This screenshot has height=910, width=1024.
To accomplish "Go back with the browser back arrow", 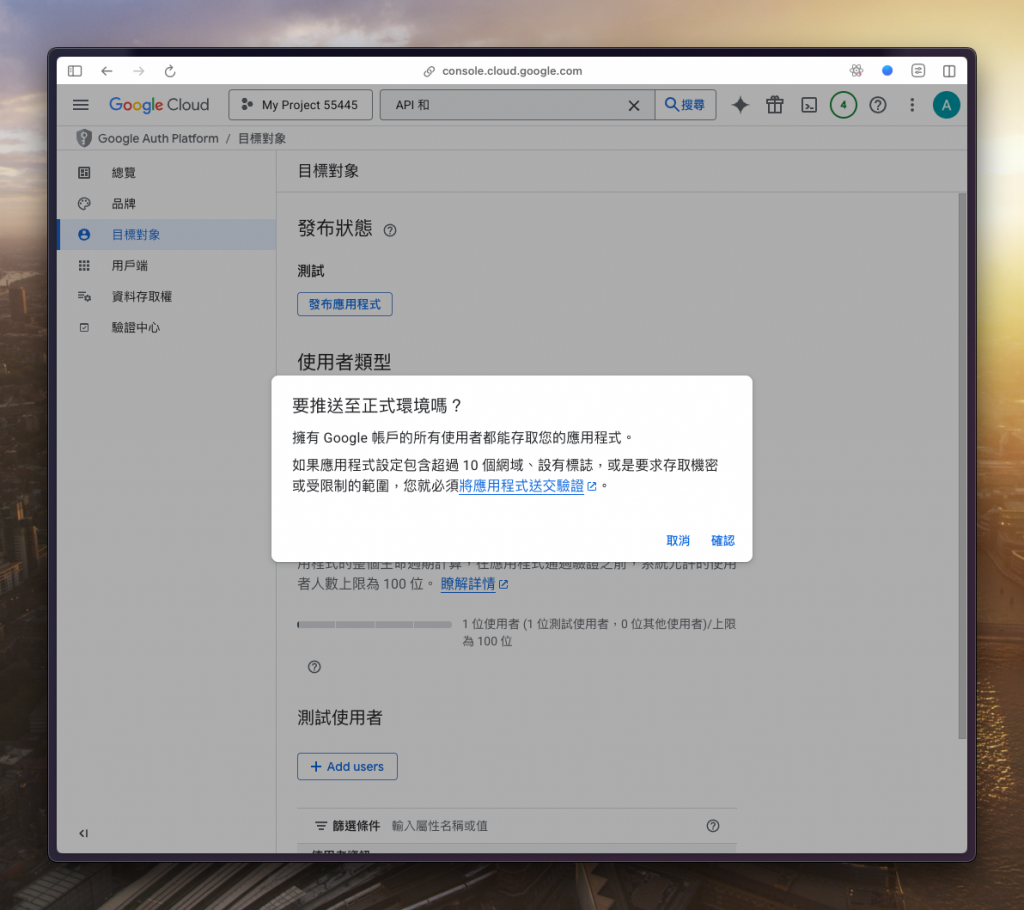I will point(107,71).
